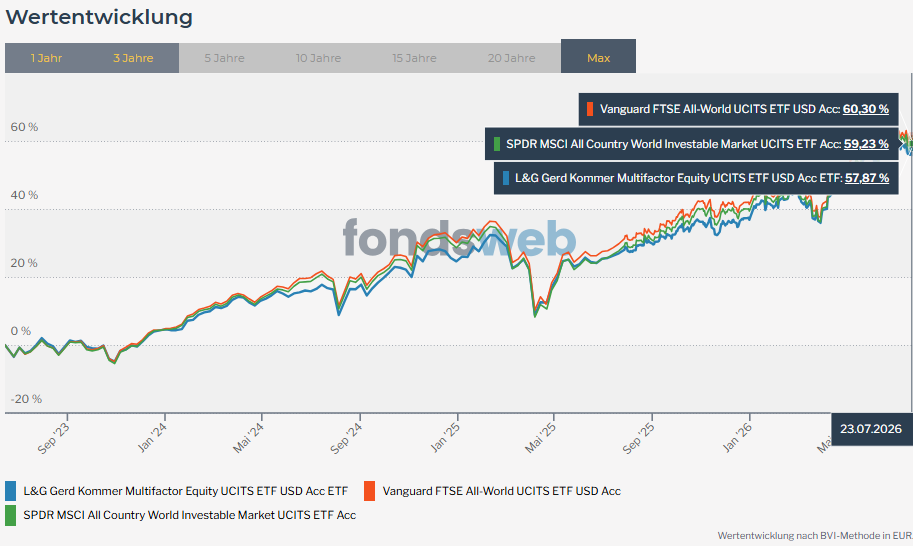Click the Jan '26 axis label
913x546 pixels.
pos(737,437)
